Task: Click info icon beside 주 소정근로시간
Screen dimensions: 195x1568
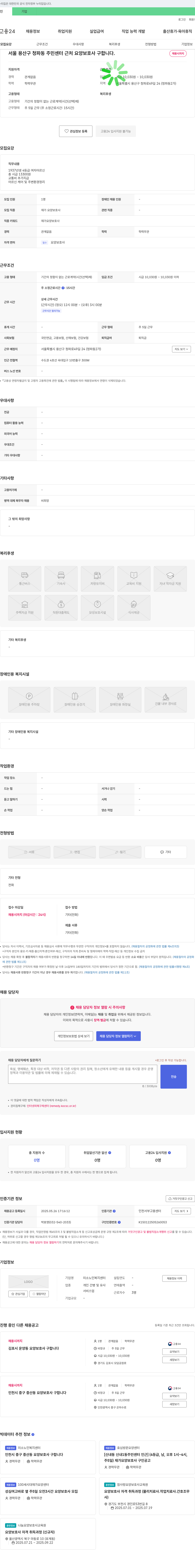Action: click(63, 288)
